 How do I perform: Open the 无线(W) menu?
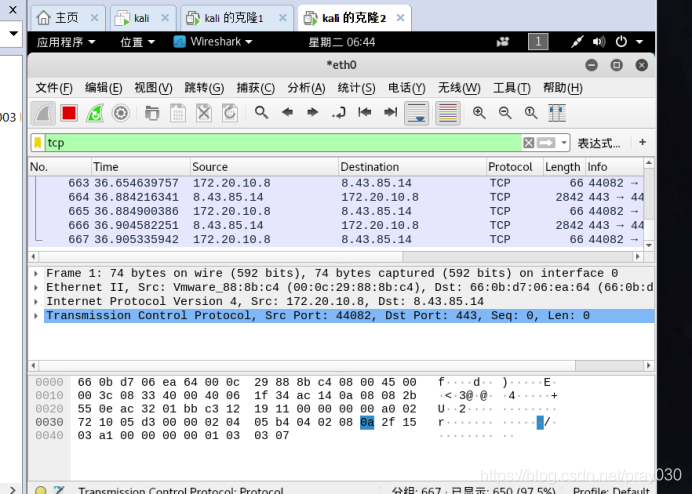click(x=459, y=88)
